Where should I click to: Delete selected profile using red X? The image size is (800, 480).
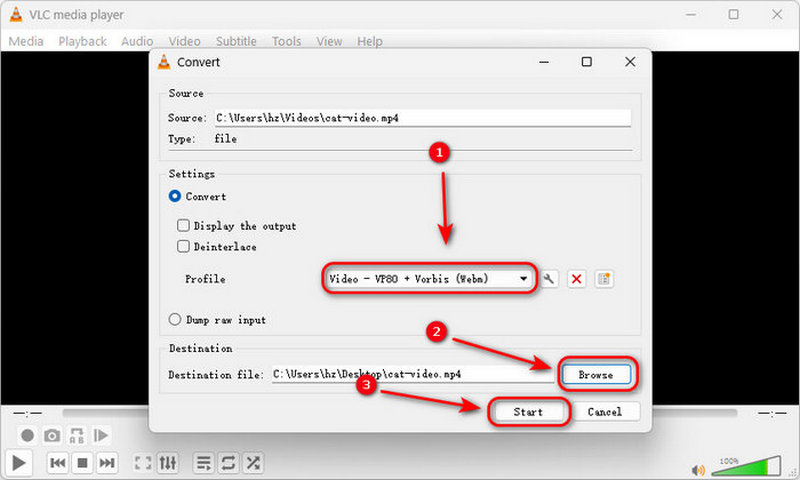coord(577,279)
